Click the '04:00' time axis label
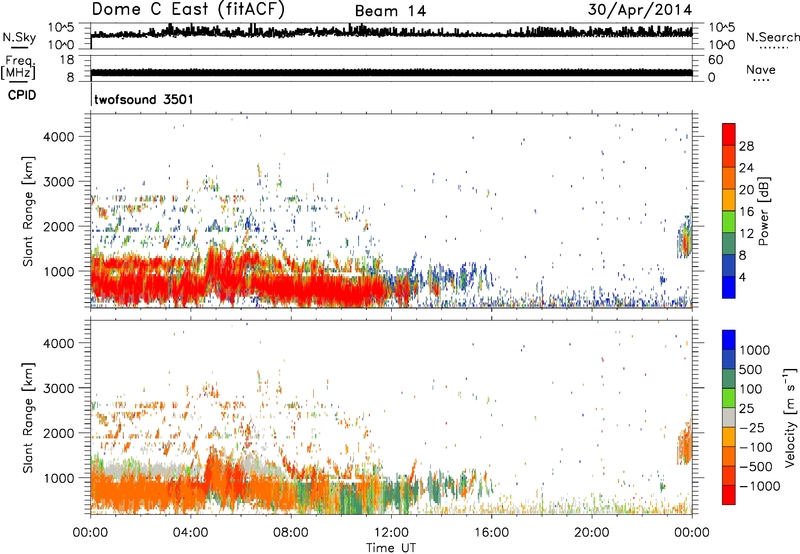Viewport: 800px width, 554px height. click(x=191, y=533)
